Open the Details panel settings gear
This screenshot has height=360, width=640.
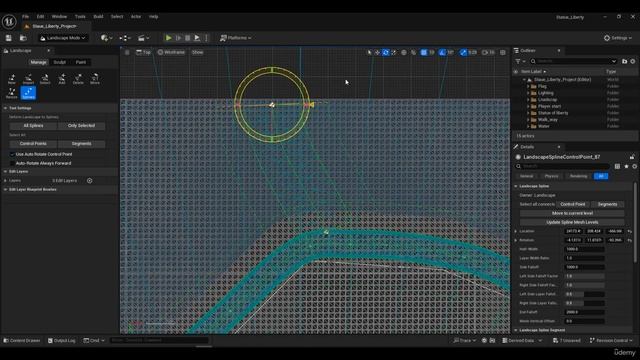[x=634, y=166]
